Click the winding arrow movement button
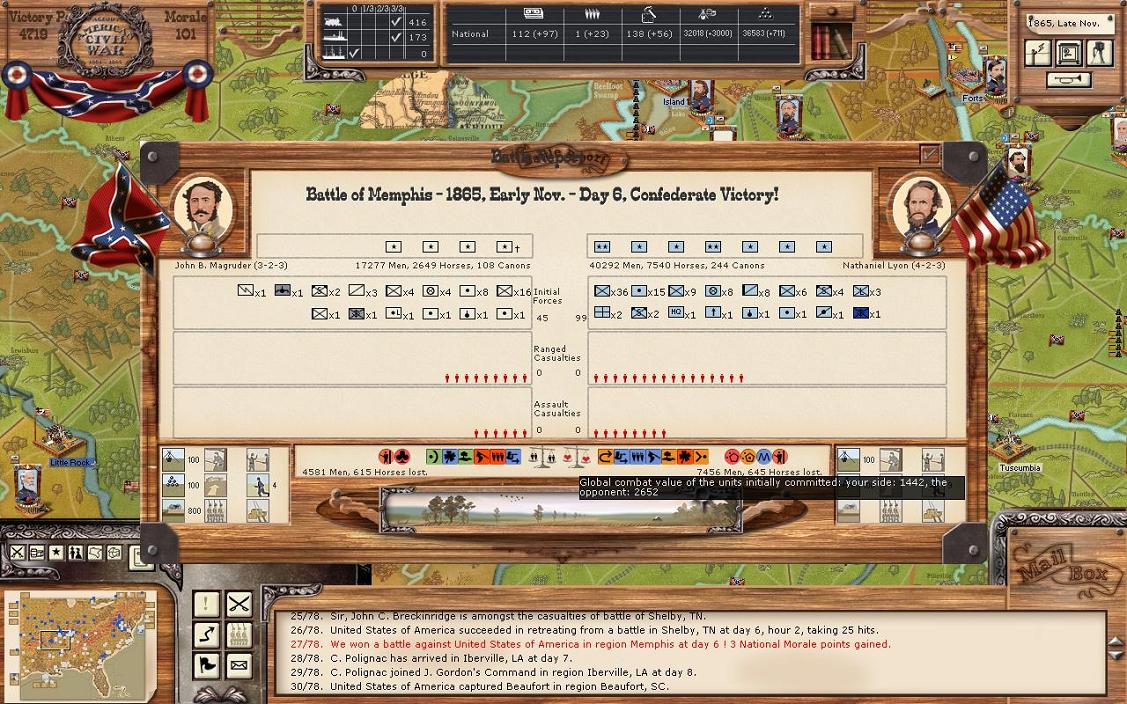Viewport: 1127px width, 704px height. pos(206,634)
